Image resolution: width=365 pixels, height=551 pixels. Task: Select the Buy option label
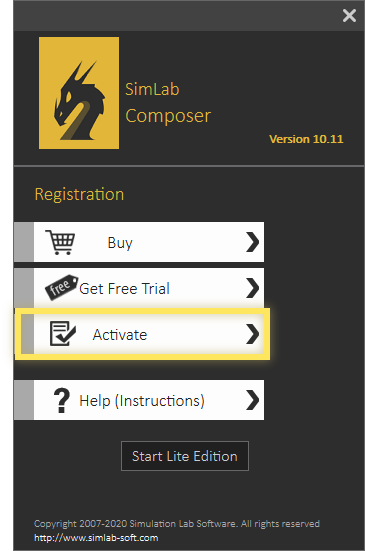[120, 243]
